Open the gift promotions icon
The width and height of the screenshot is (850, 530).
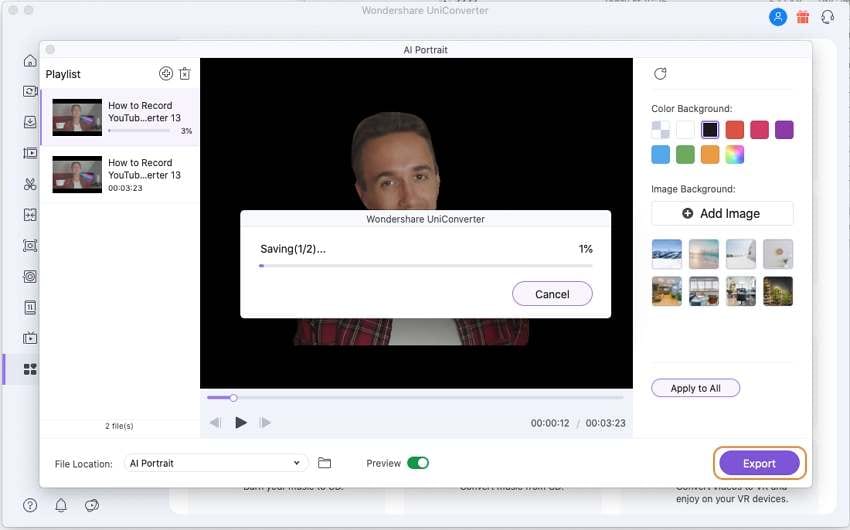click(803, 17)
